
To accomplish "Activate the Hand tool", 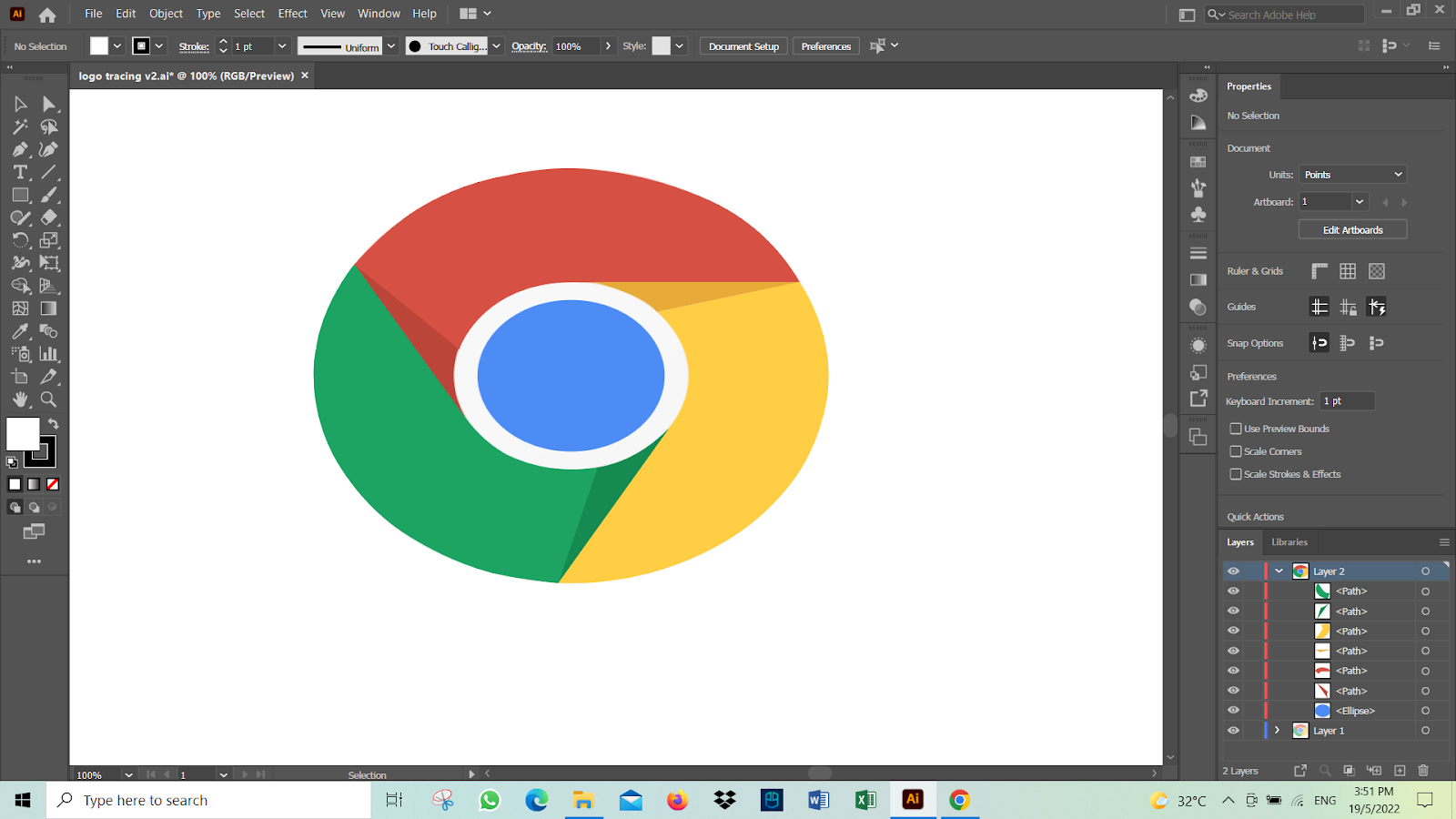I will [x=20, y=399].
